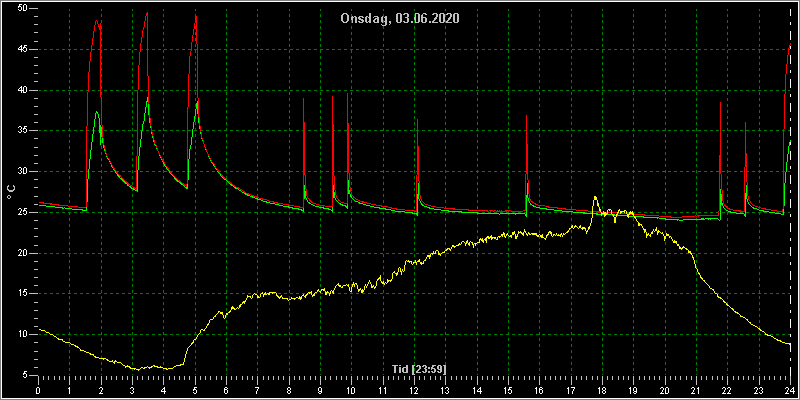Image resolution: width=800 pixels, height=400 pixels.
Task: Click the yellow curve bump near hour 18
Action: [595, 198]
